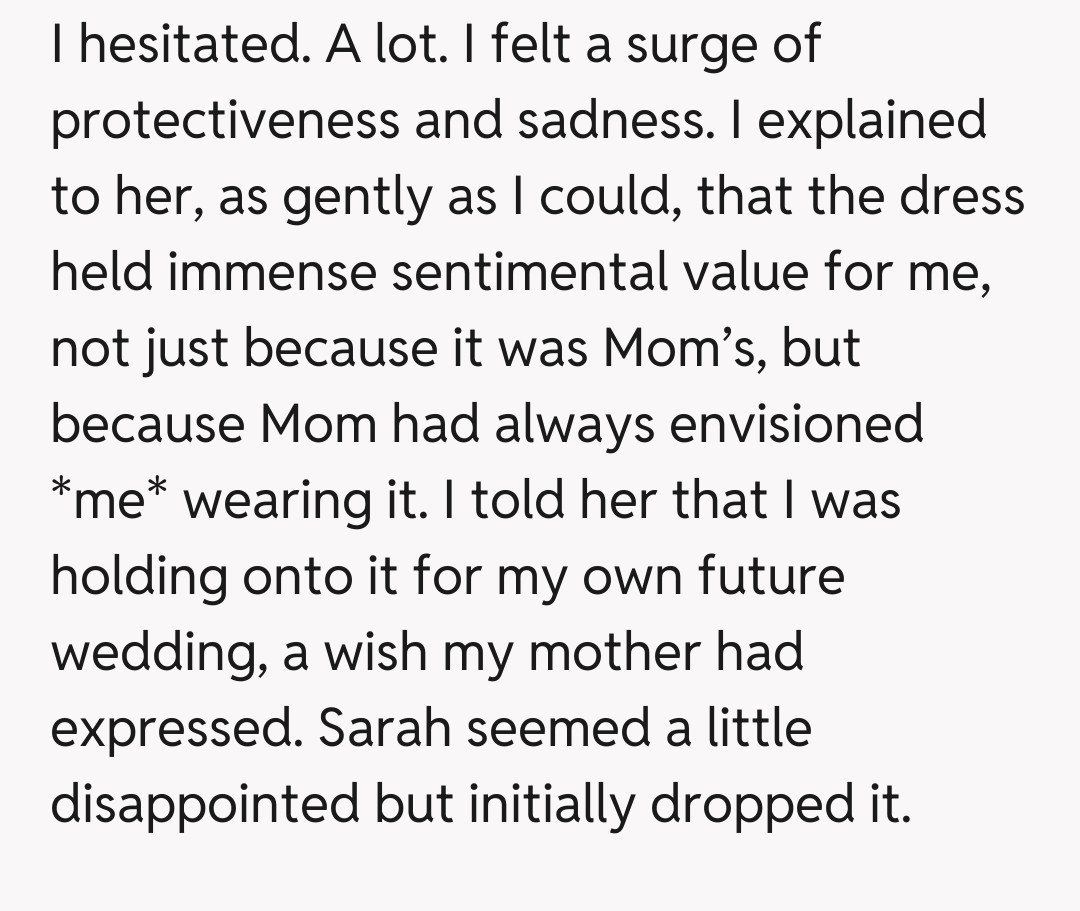Click the word "envisioned"

796,425
